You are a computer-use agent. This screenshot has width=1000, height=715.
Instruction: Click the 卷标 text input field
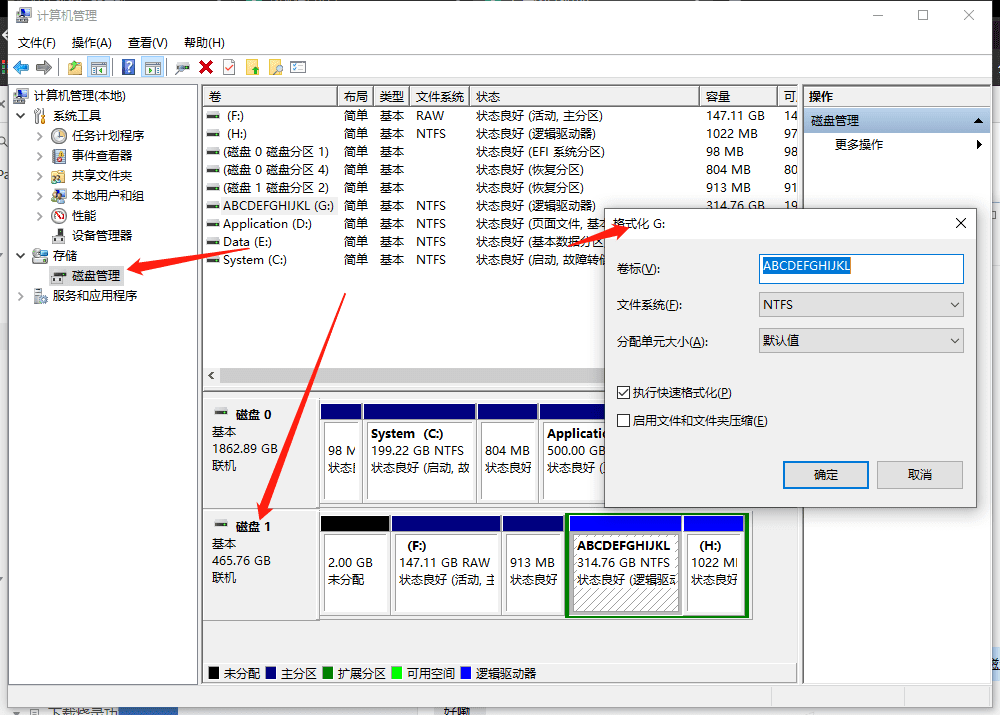click(x=861, y=268)
